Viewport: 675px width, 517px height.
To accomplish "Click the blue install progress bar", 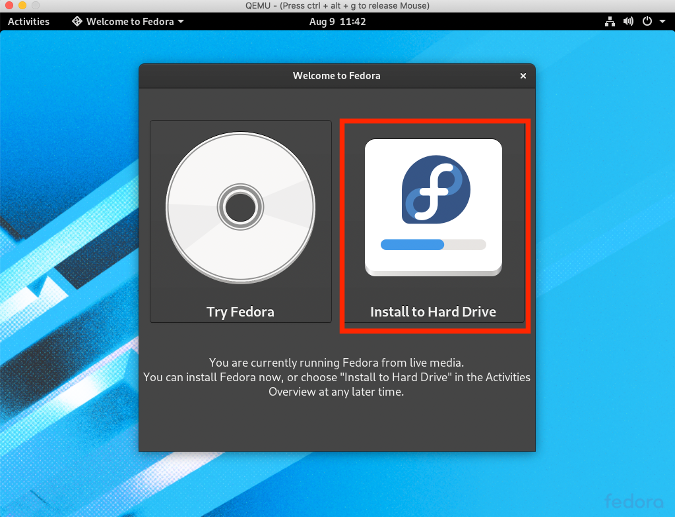I will coord(412,244).
